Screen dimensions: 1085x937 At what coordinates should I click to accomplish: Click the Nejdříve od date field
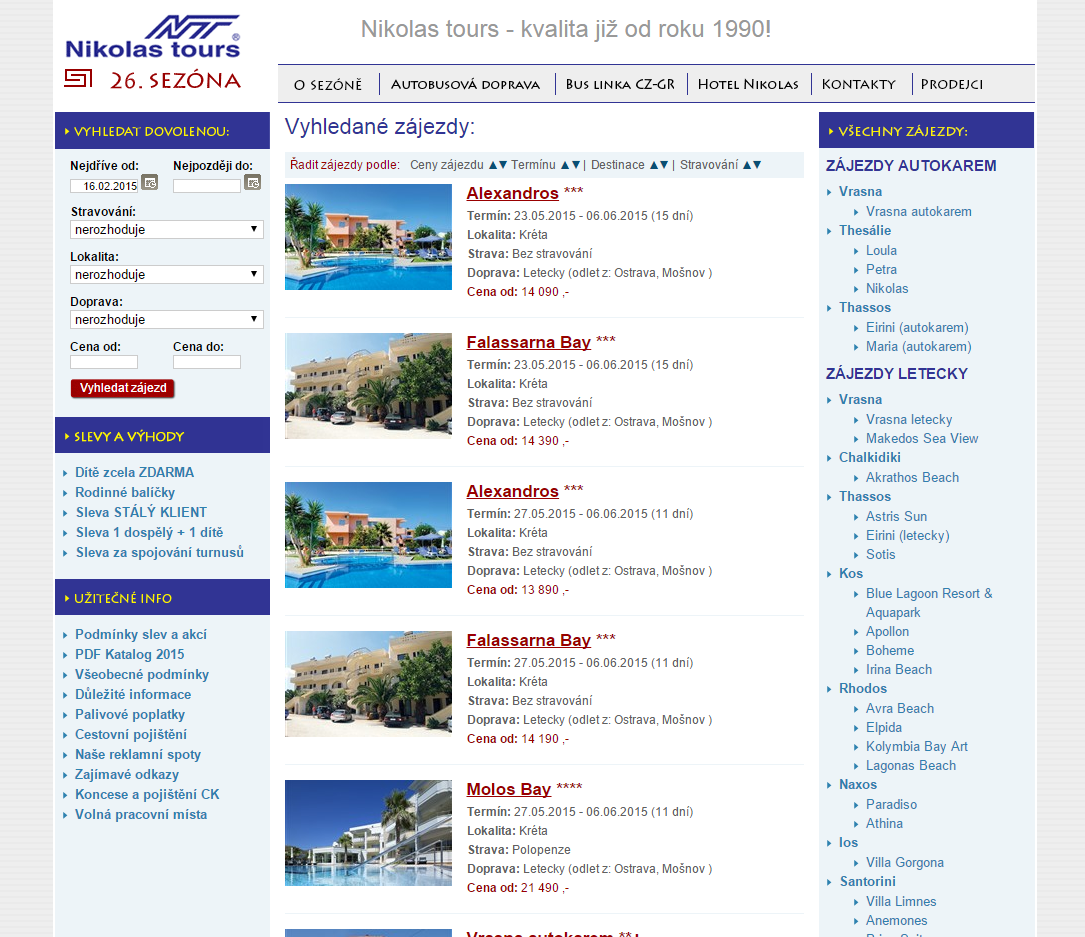[104, 186]
